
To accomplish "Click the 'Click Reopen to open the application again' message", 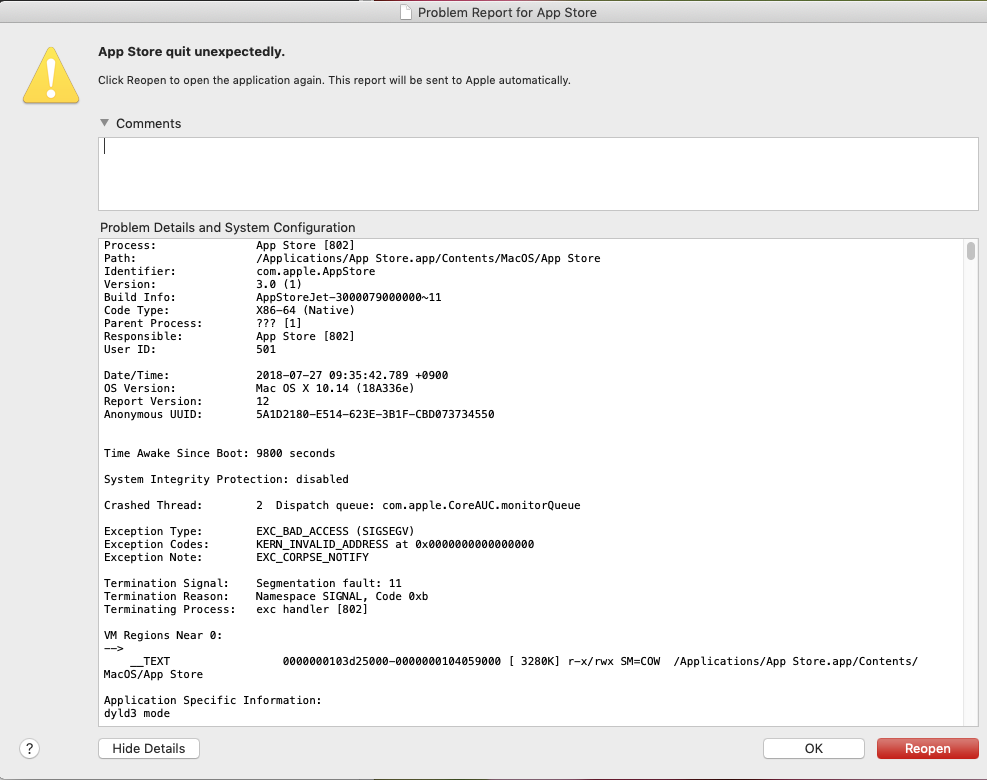I will coord(334,80).
